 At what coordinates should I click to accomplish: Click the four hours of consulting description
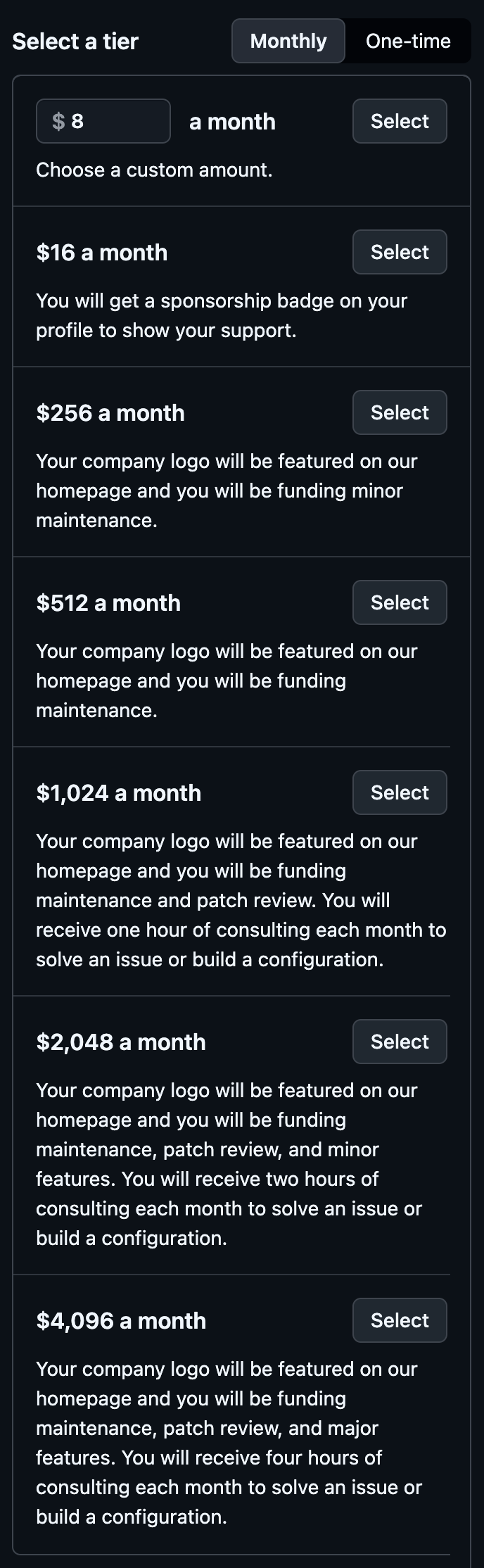(229, 1442)
